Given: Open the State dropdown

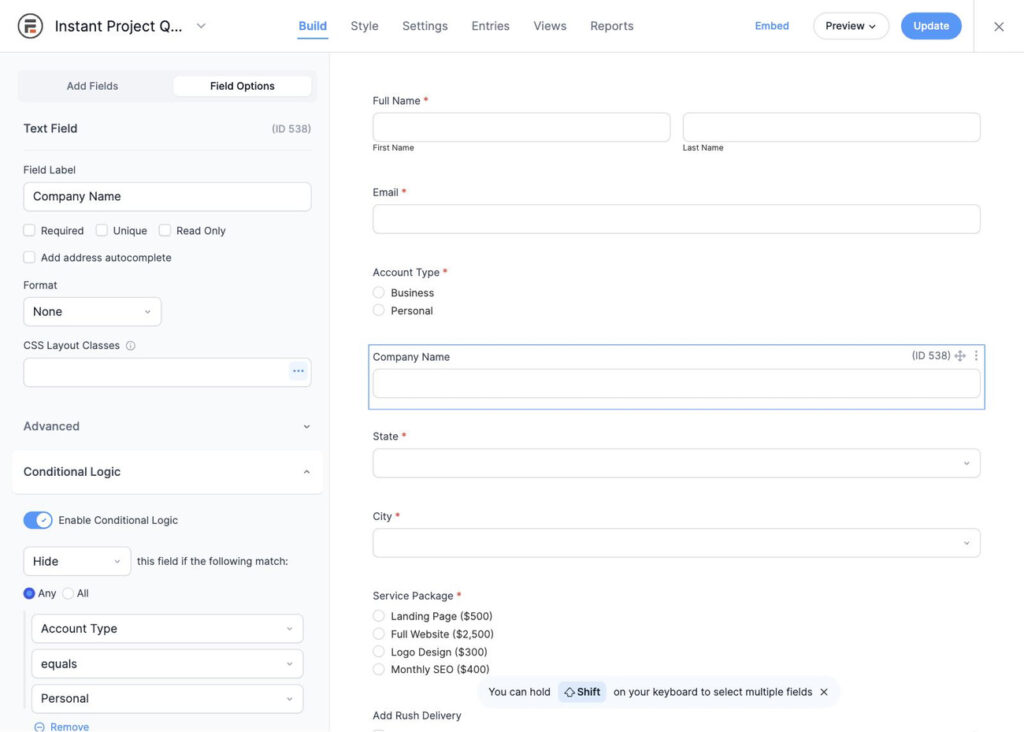Looking at the screenshot, I should pyautogui.click(x=676, y=463).
